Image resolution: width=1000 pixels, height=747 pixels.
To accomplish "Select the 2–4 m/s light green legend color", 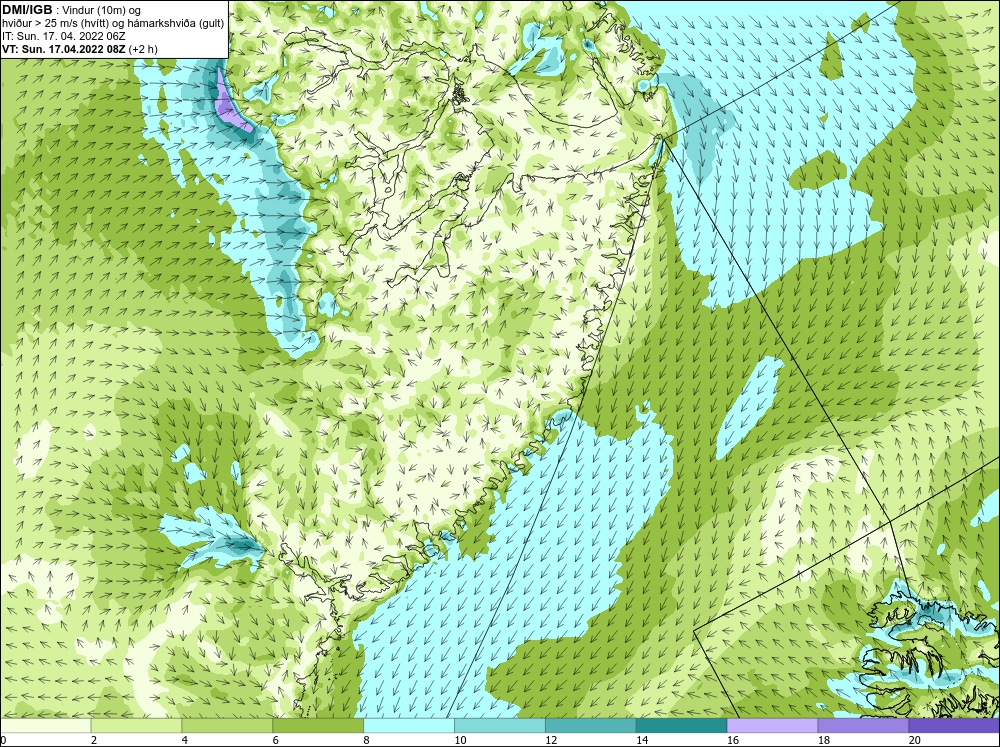I will [x=136, y=725].
